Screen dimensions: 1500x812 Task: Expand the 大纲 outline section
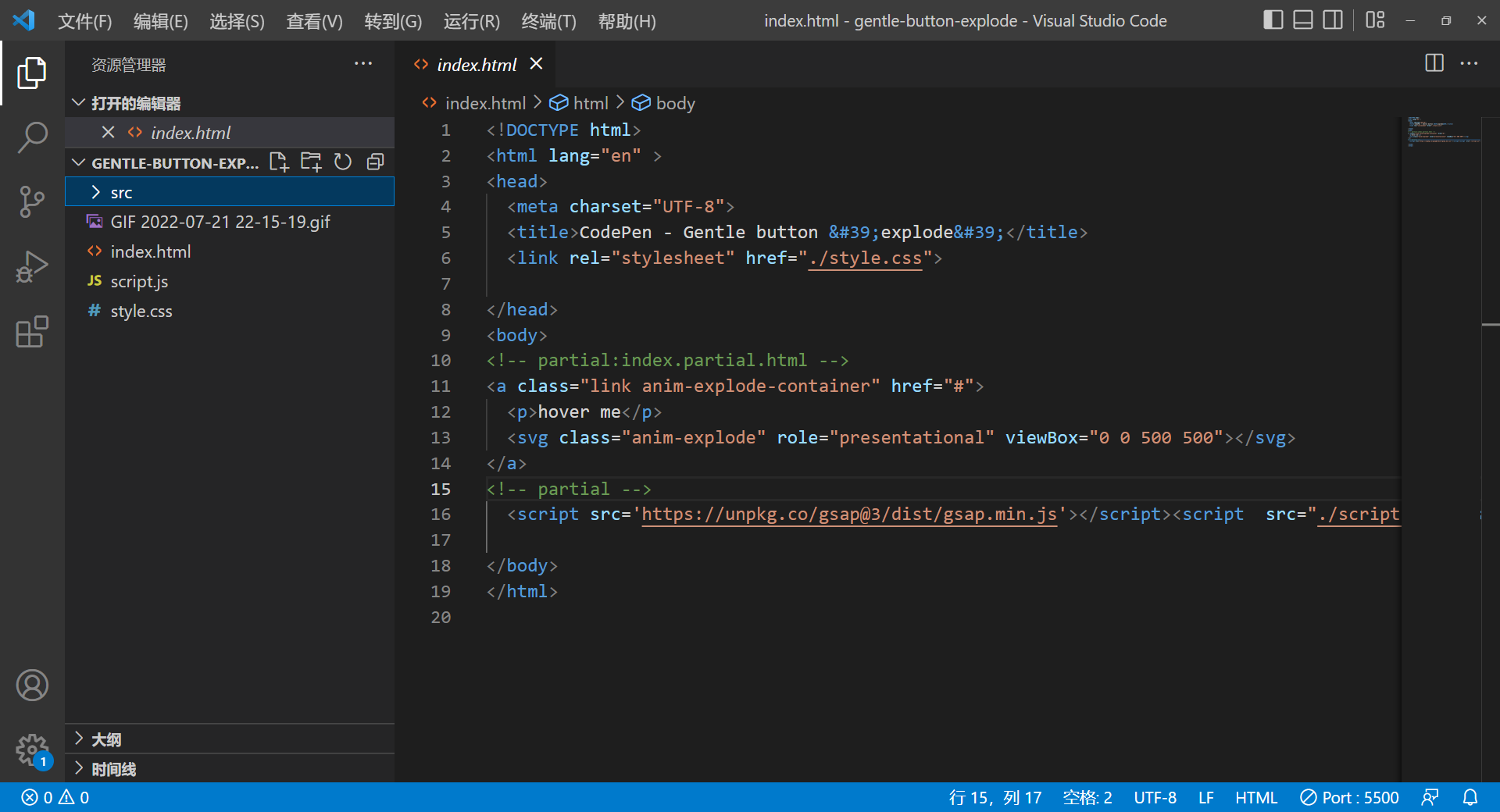point(108,739)
